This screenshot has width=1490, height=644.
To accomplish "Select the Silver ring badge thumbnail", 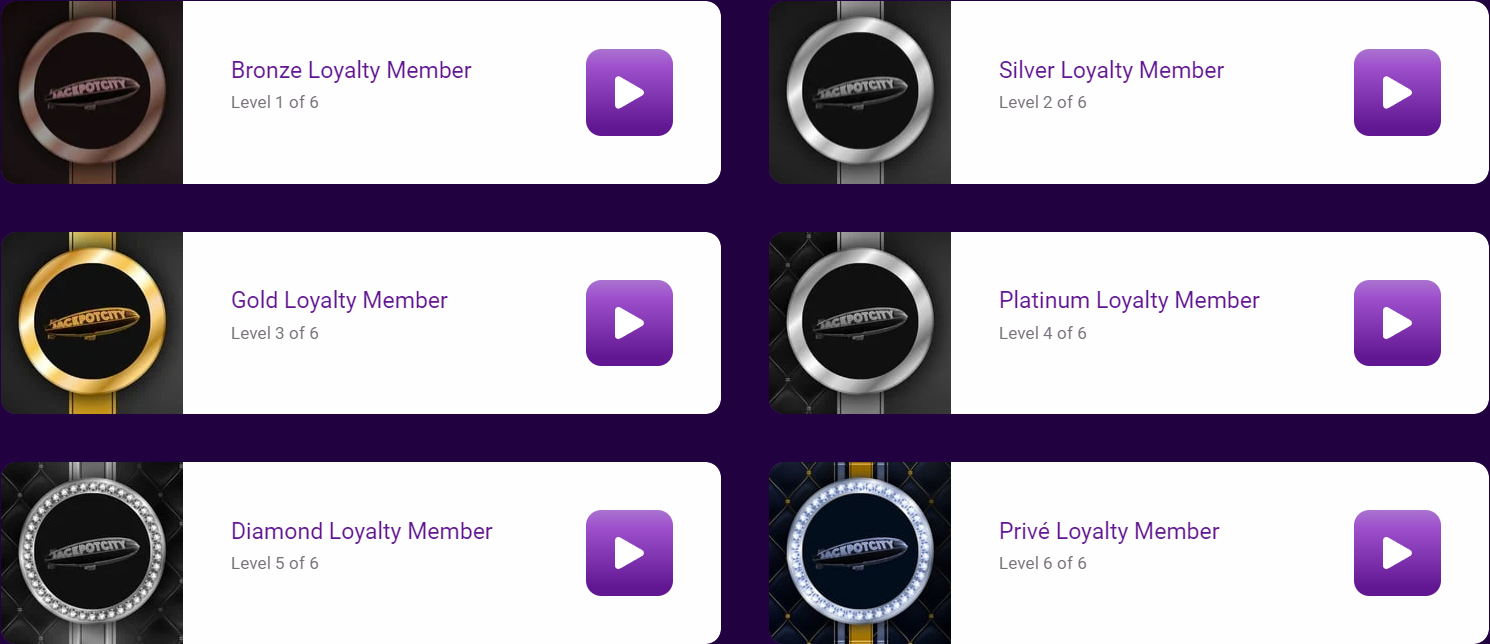I will point(860,92).
